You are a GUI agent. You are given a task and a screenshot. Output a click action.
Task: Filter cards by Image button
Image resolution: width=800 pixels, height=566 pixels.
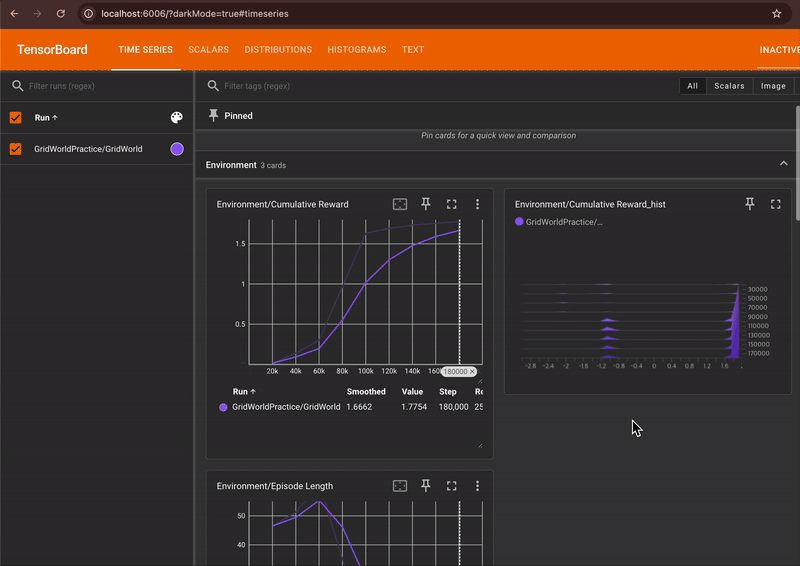[773, 86]
